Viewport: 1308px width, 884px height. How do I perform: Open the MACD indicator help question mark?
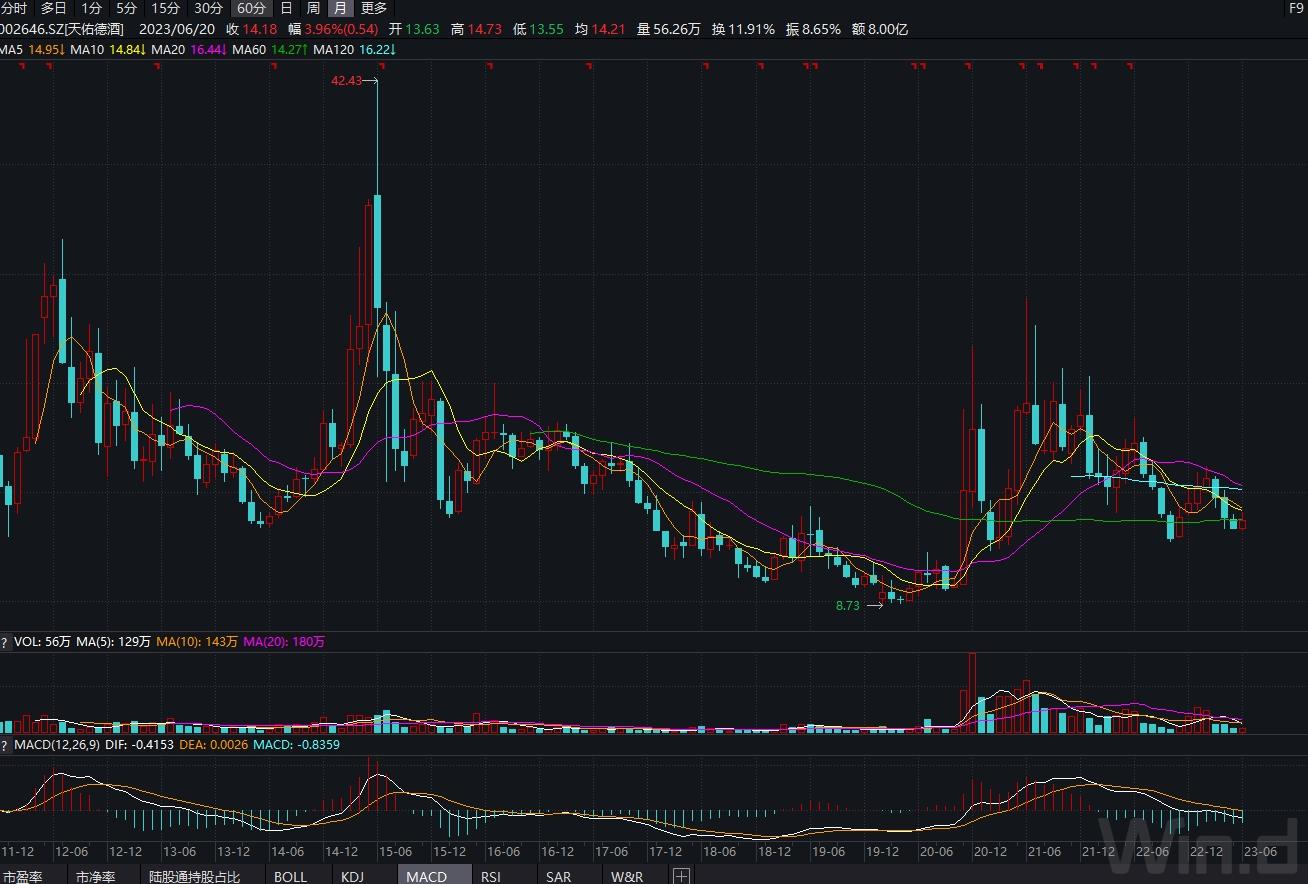pos(5,745)
